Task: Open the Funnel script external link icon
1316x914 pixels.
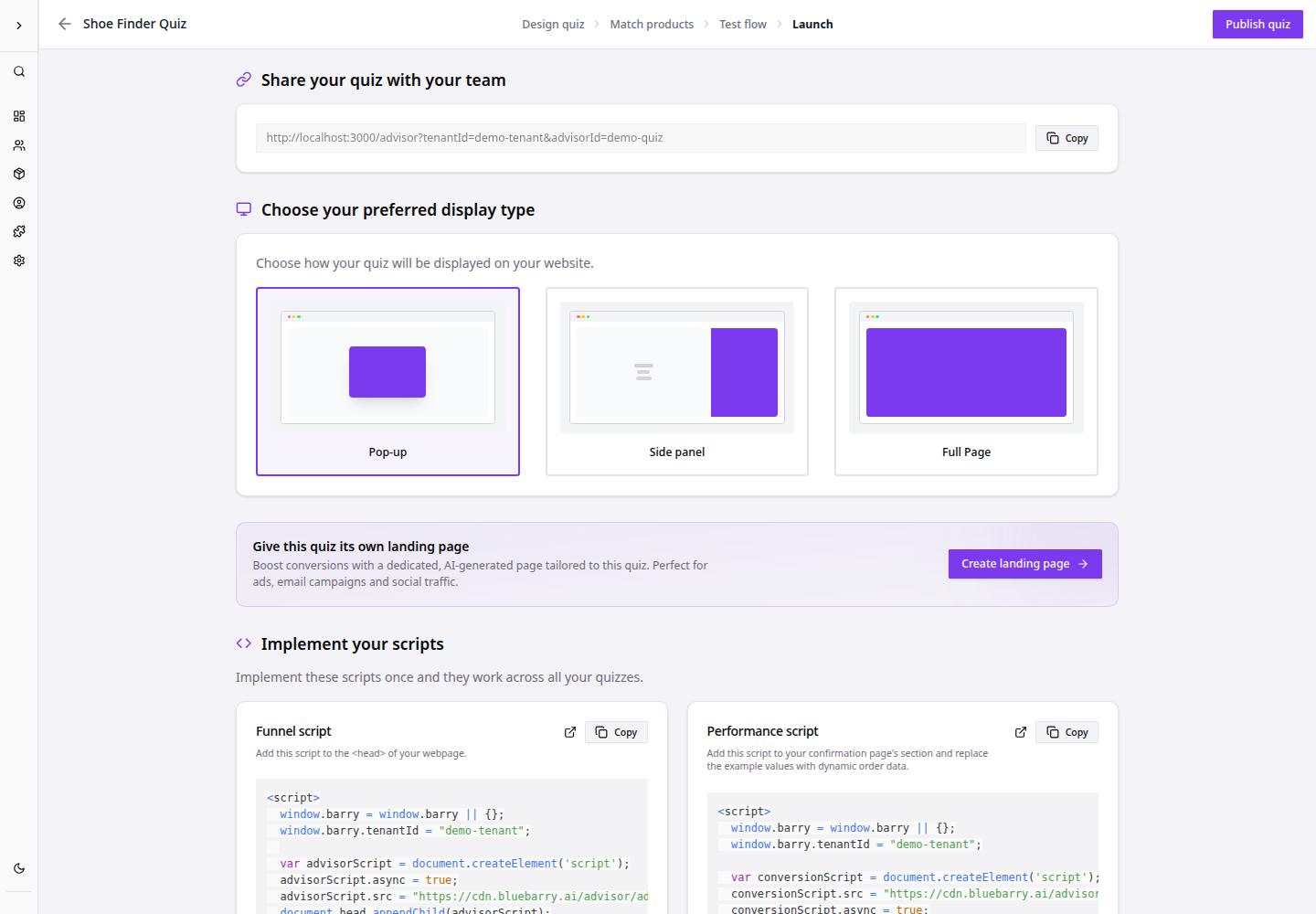Action: click(x=570, y=732)
